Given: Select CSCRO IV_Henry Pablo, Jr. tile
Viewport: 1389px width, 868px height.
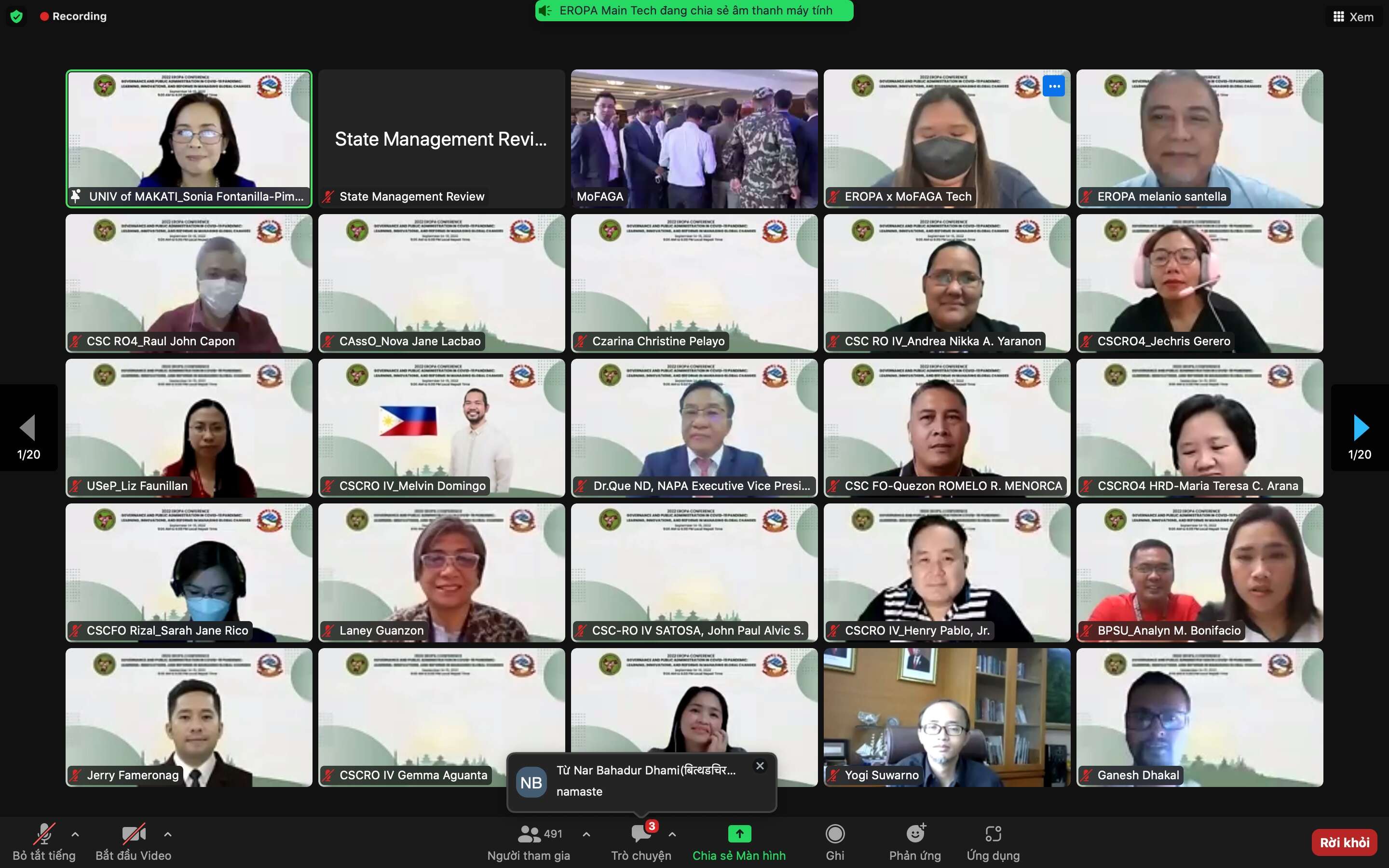Looking at the screenshot, I should 947,573.
